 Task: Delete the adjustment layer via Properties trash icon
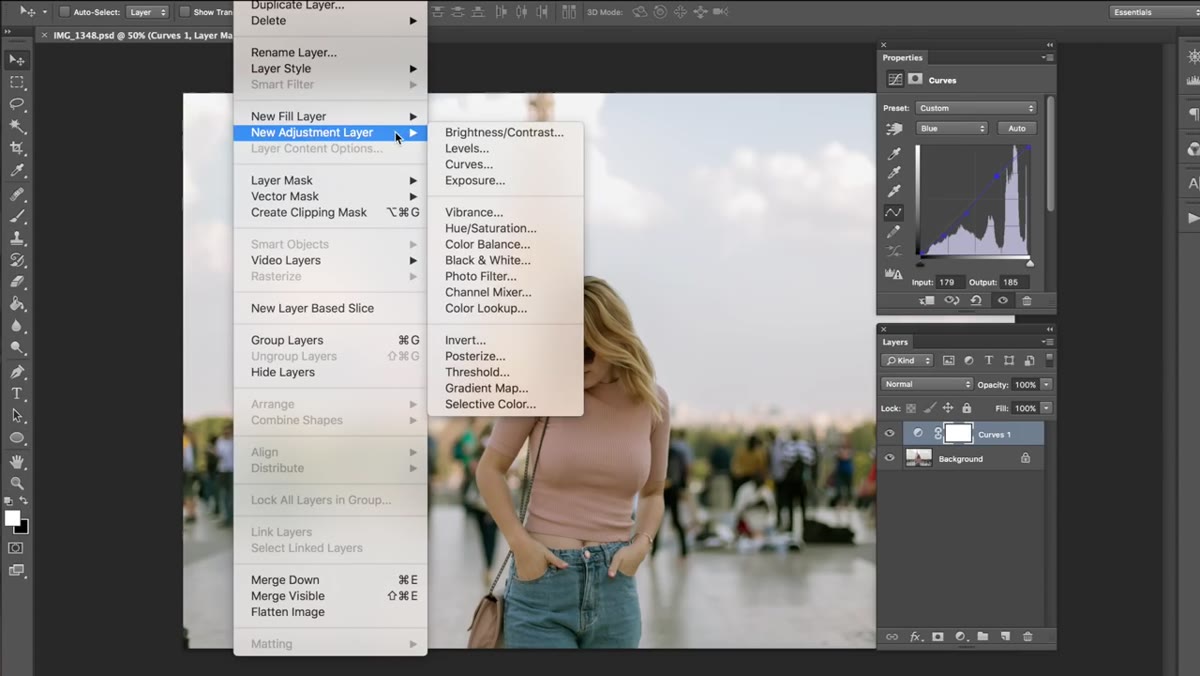tap(1026, 300)
